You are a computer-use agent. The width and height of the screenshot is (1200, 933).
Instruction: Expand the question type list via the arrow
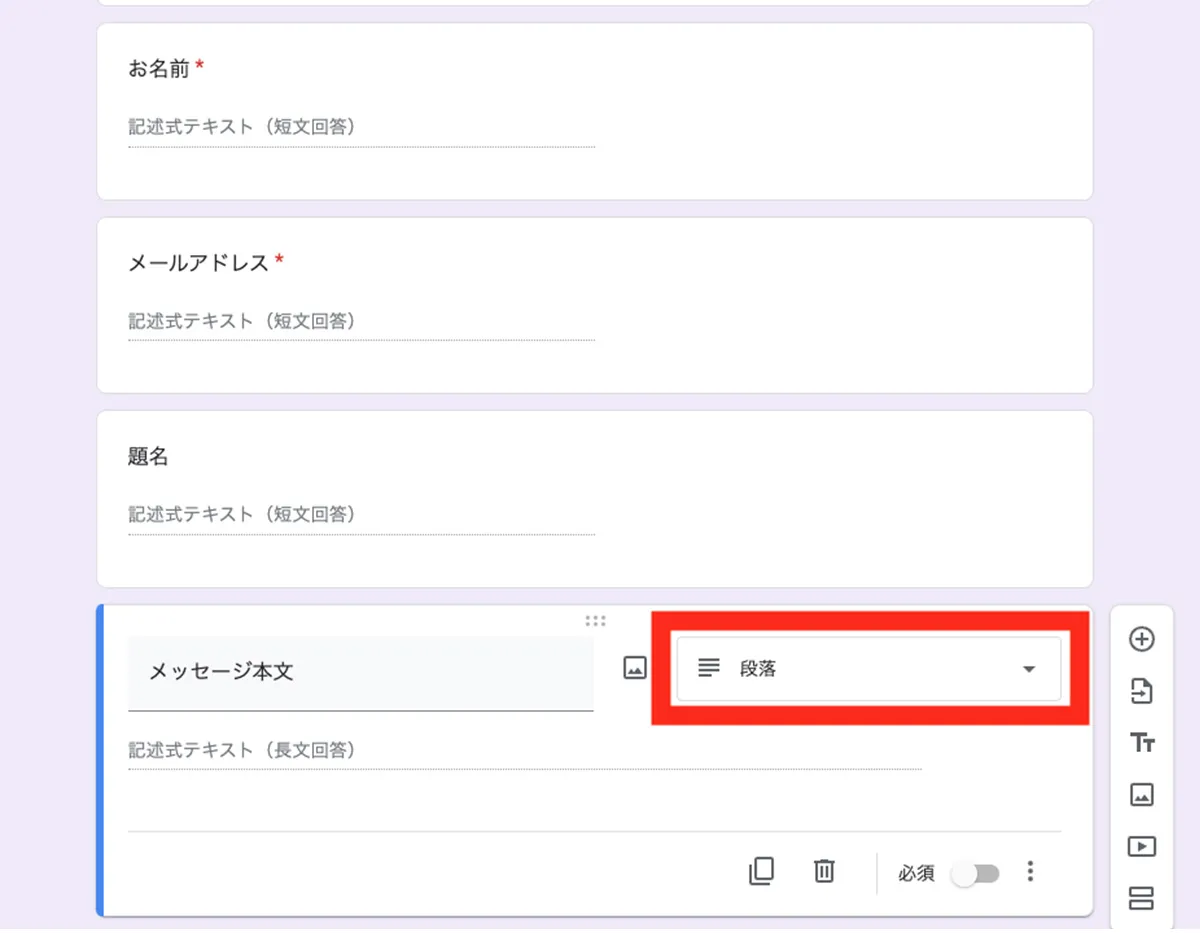tap(1028, 668)
